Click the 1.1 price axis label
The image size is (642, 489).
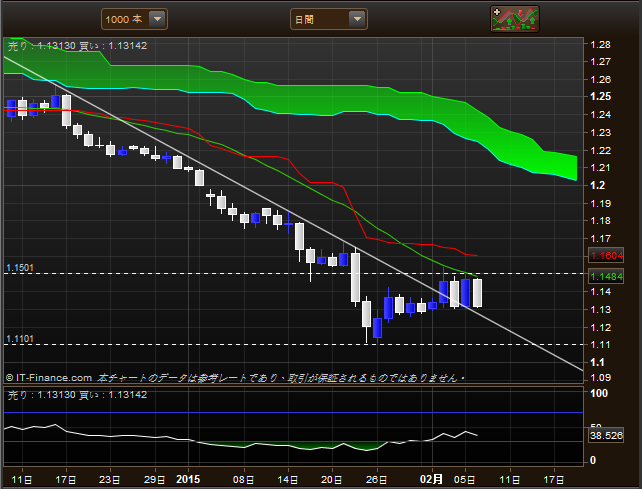pos(597,362)
